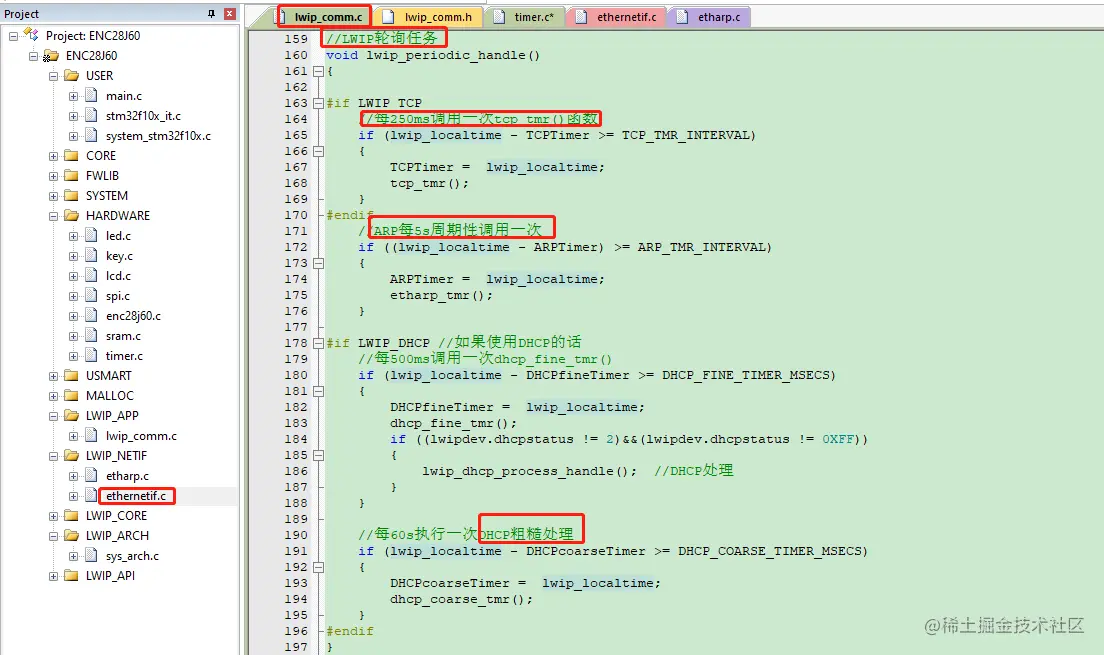Expand the MALLOC folder

coord(54,397)
